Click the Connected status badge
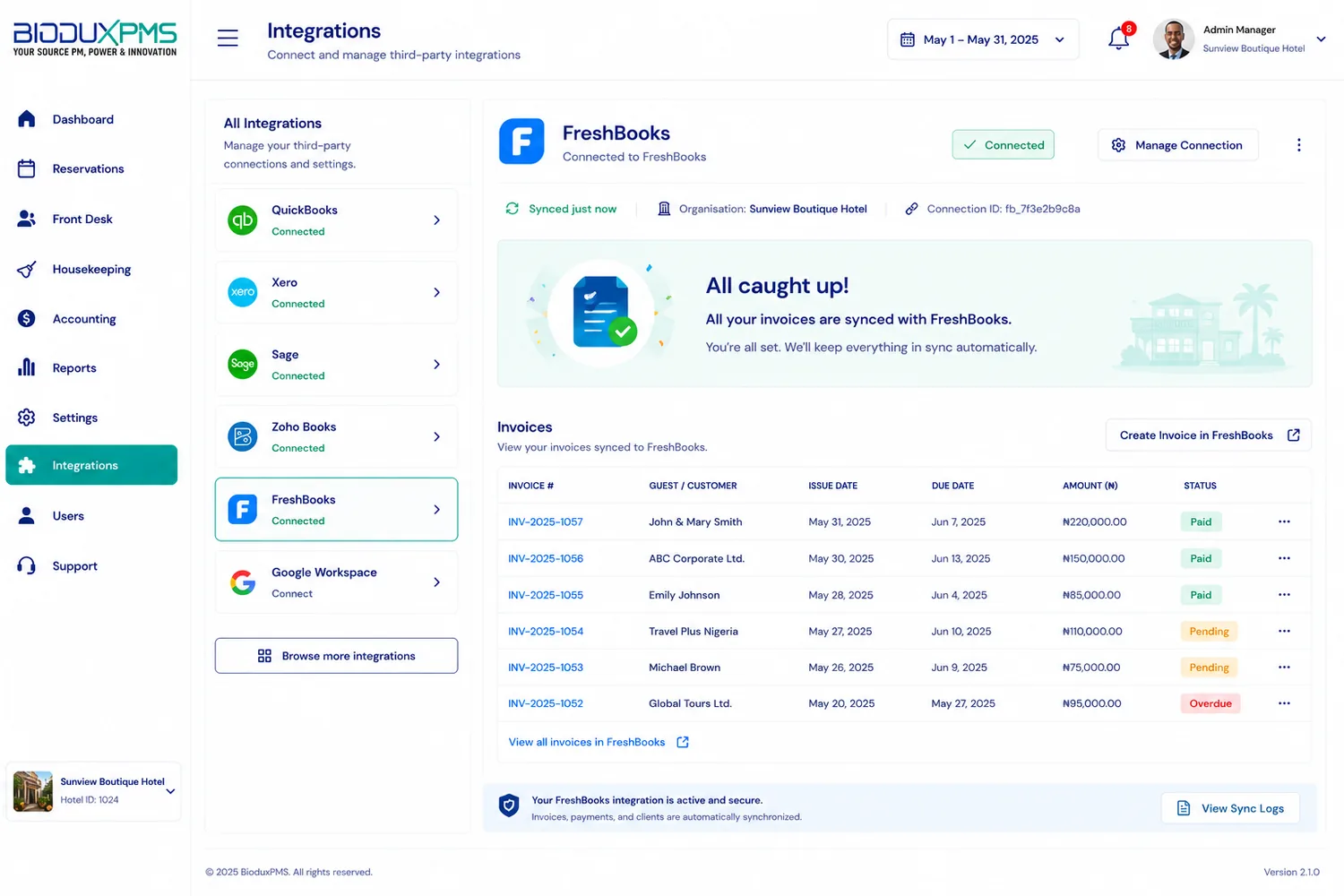 1004,144
